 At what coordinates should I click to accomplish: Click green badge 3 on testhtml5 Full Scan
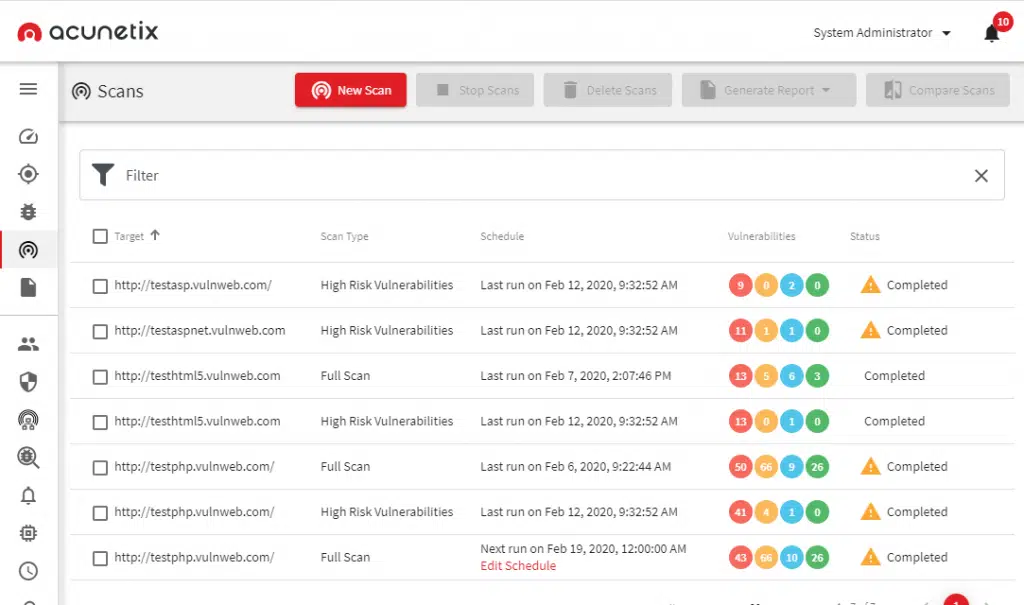[817, 376]
